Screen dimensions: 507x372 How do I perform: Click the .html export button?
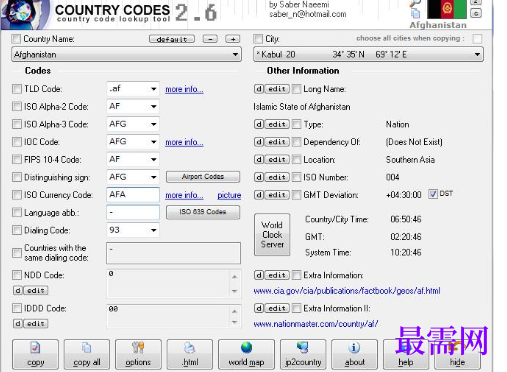190,354
